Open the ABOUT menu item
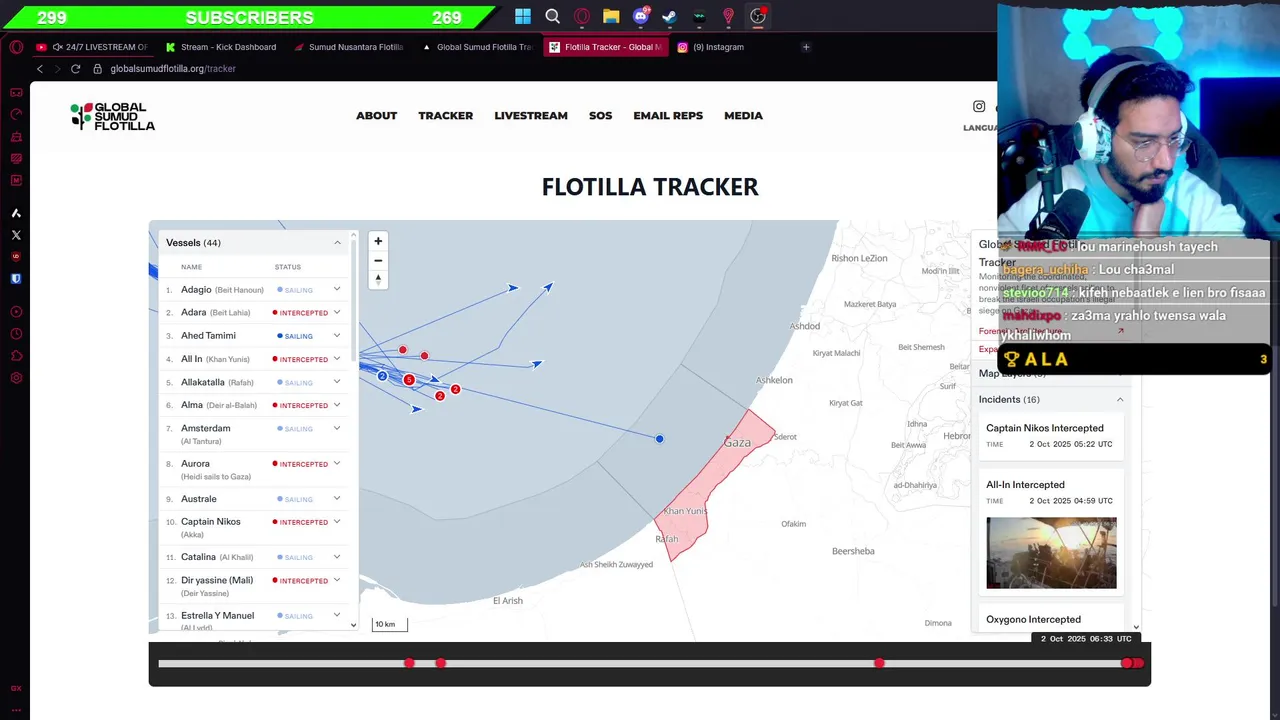The height and width of the screenshot is (720, 1280). (376, 116)
